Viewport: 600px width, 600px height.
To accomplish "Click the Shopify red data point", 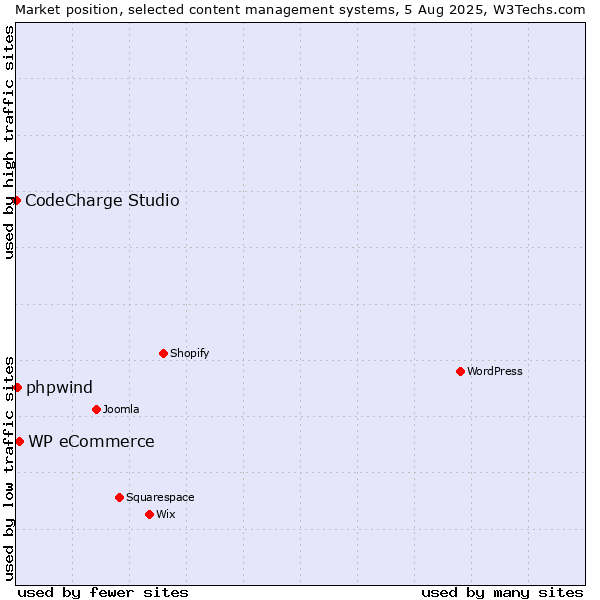I will [x=163, y=354].
